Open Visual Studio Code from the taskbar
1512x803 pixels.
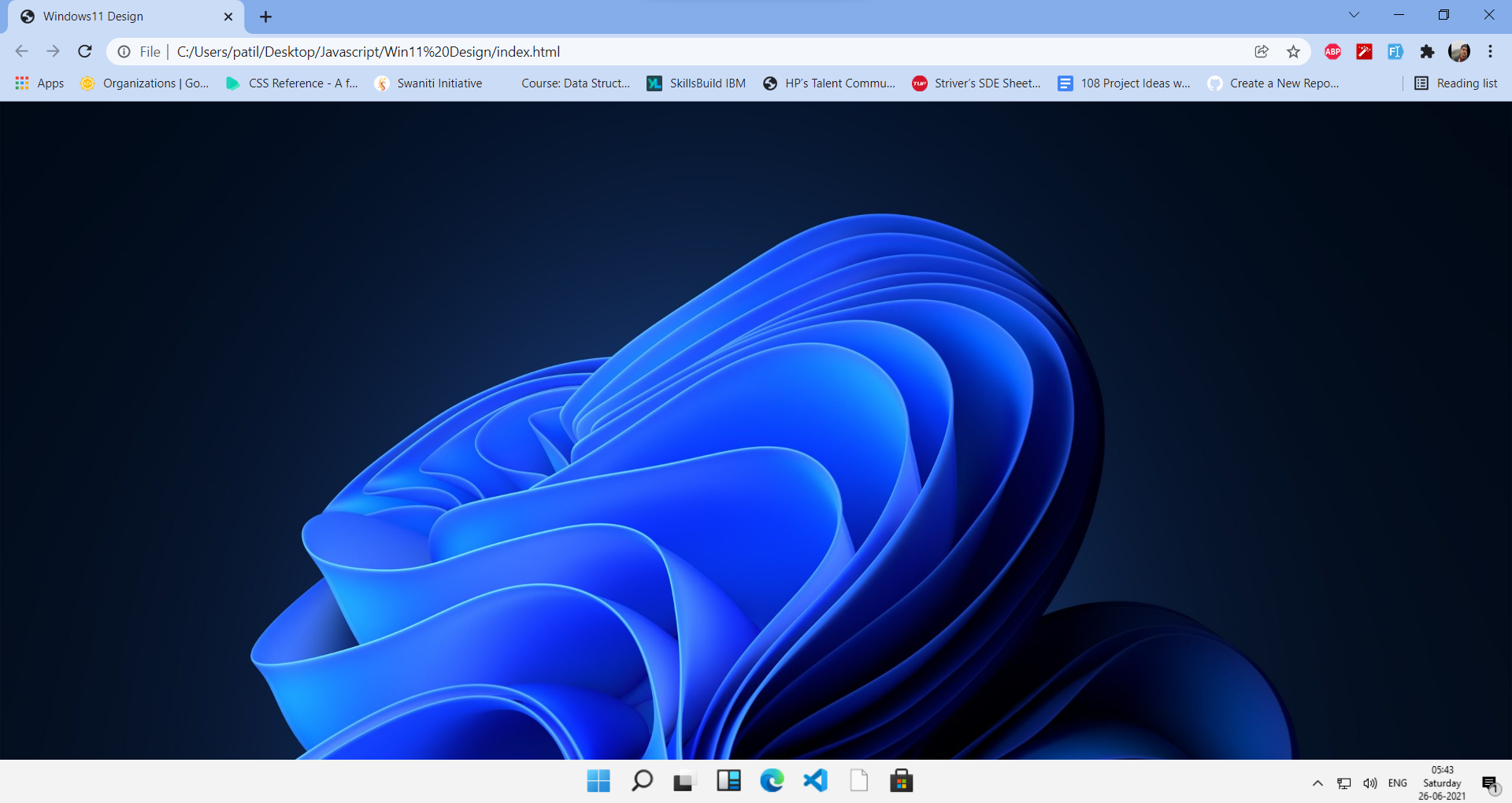tap(815, 781)
